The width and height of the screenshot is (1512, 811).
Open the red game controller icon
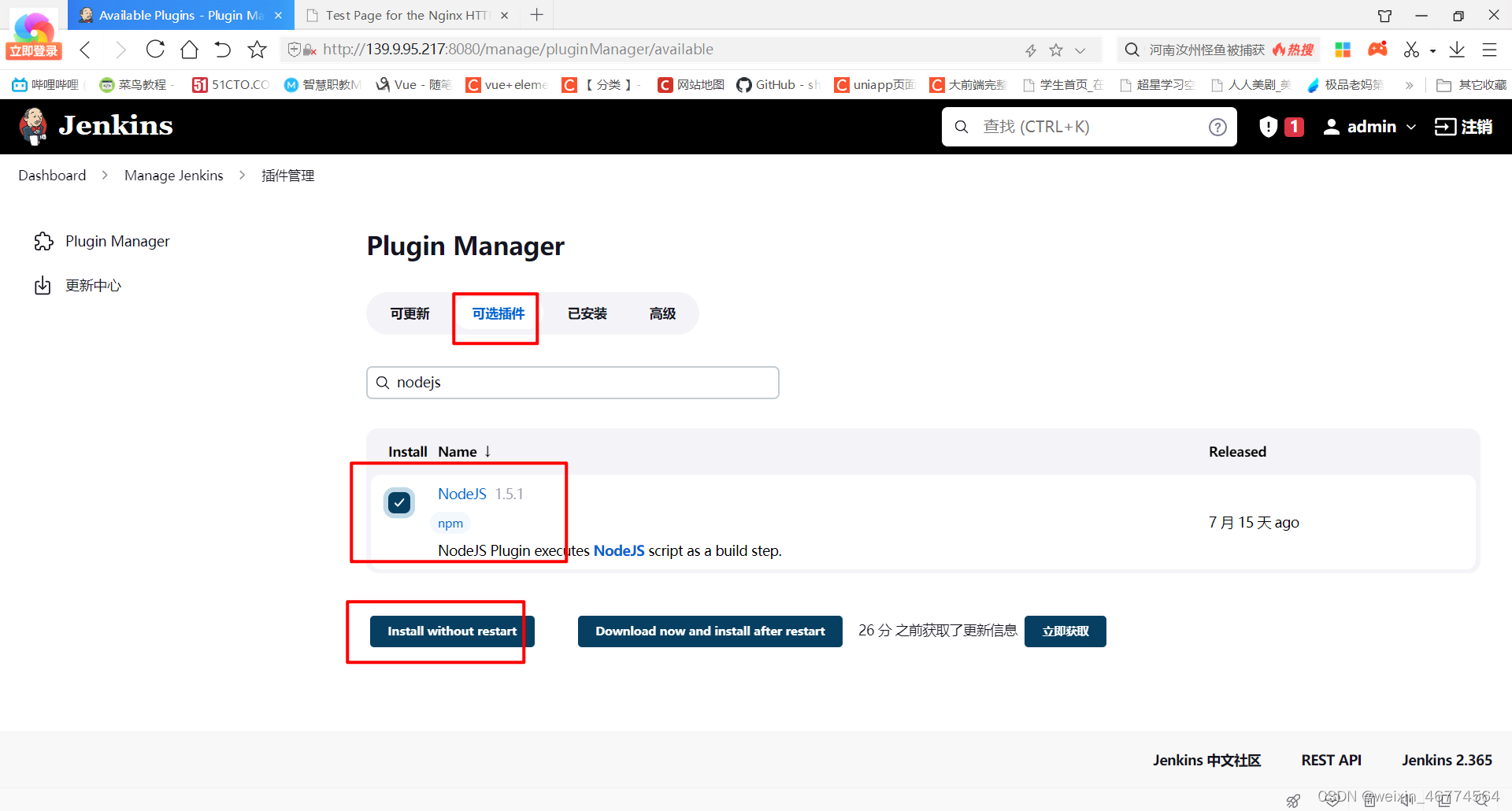coord(1377,49)
